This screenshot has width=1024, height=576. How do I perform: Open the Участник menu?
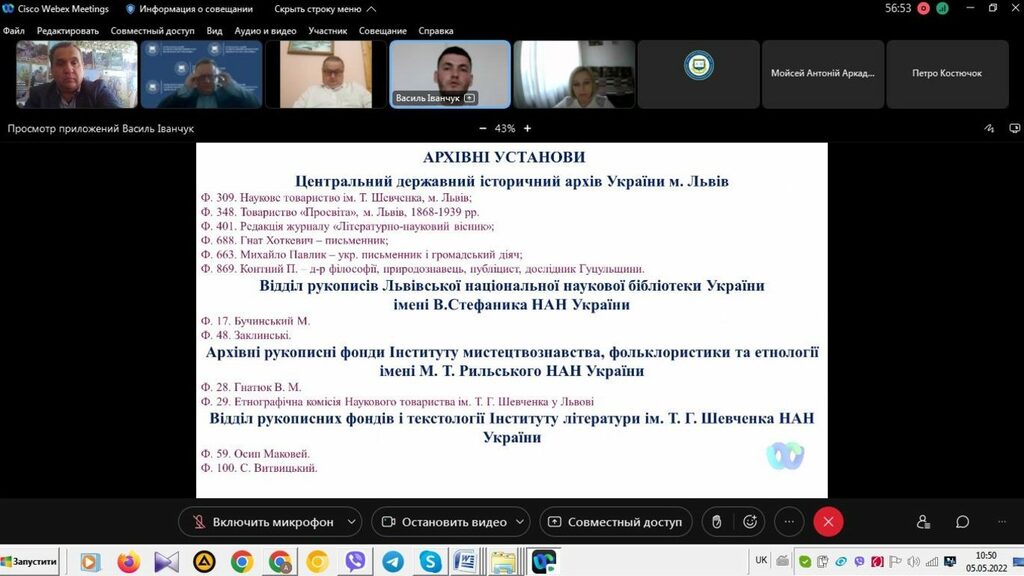coord(327,31)
